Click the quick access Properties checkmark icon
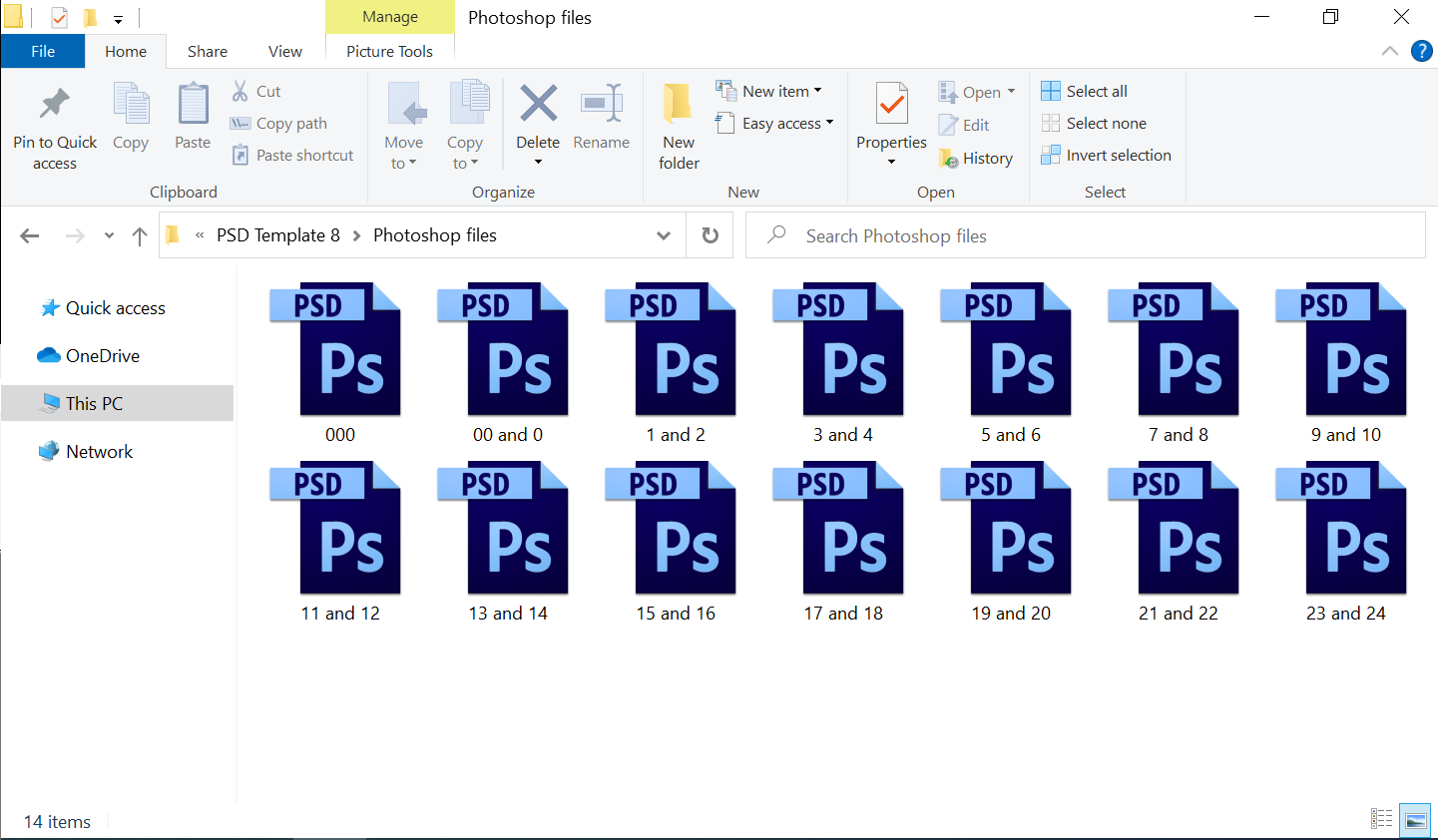 point(59,17)
